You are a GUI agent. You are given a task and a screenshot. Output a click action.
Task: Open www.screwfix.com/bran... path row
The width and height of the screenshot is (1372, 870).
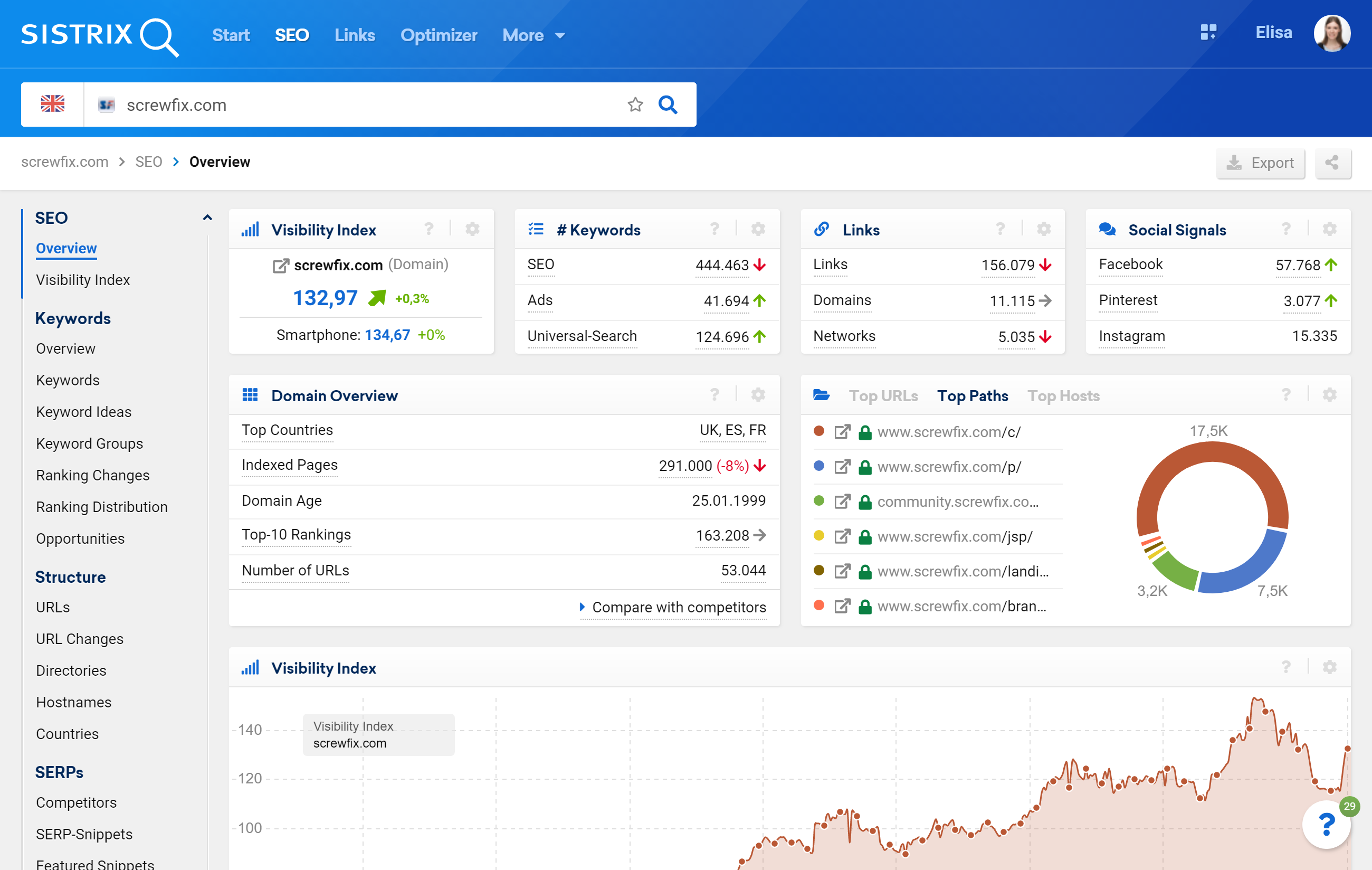pos(938,606)
